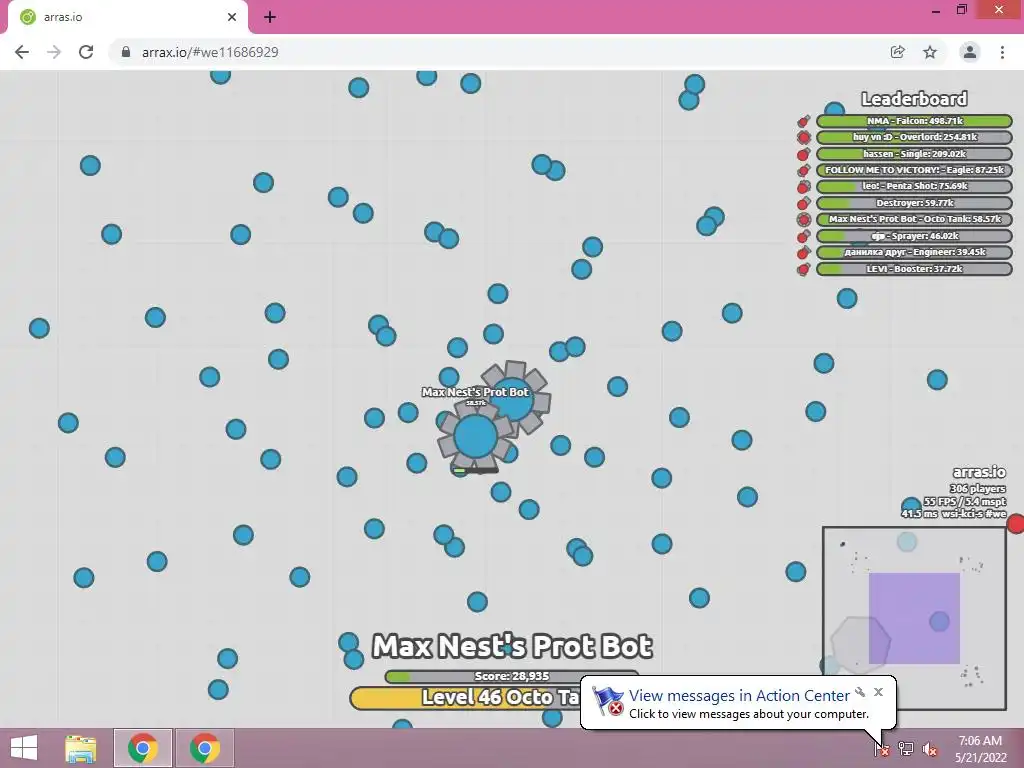This screenshot has height=768, width=1024.
Task: Click the huy vn Overlord leaderboard entry
Action: [x=914, y=137]
